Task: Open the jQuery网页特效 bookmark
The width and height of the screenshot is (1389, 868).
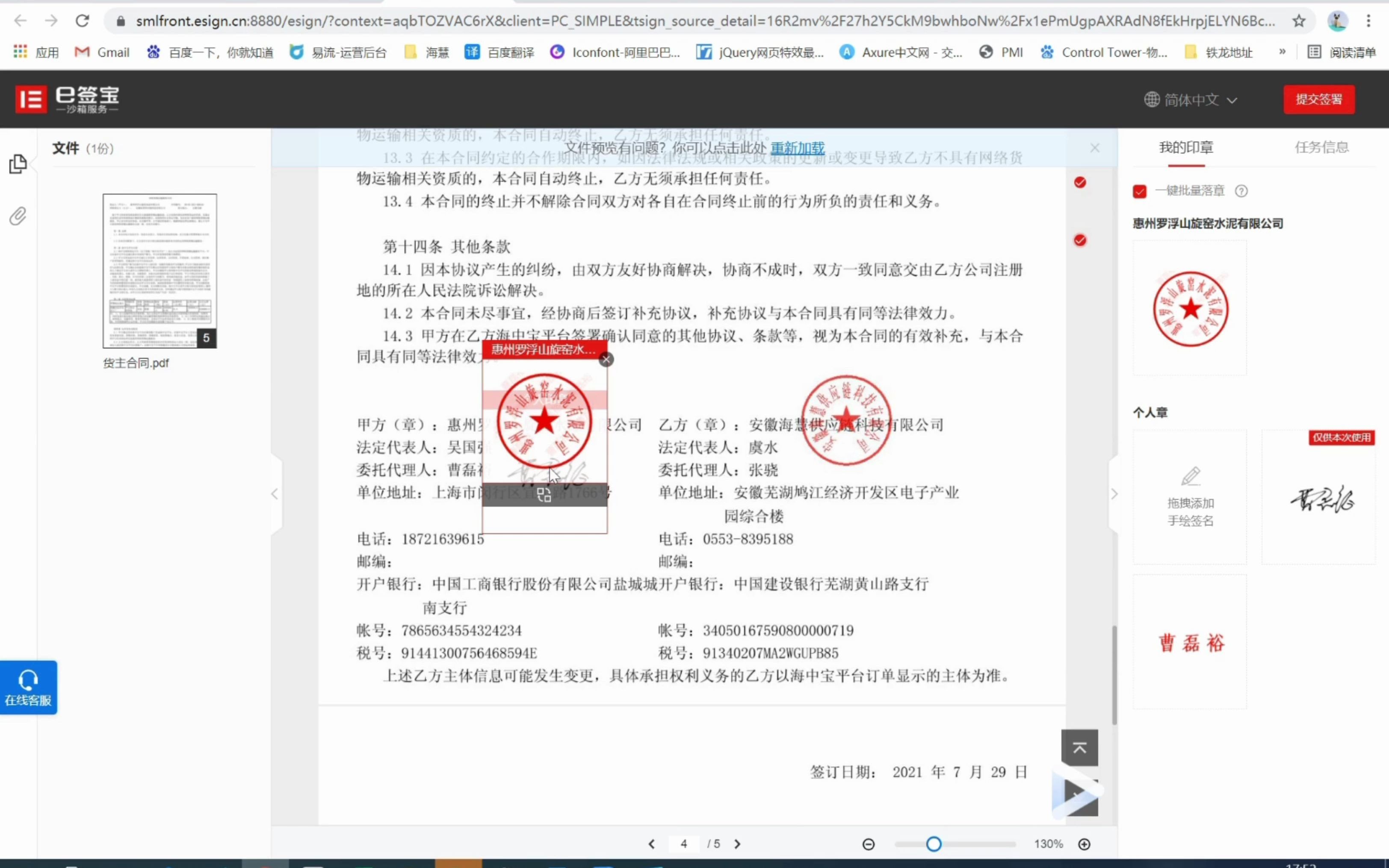Action: click(x=760, y=52)
